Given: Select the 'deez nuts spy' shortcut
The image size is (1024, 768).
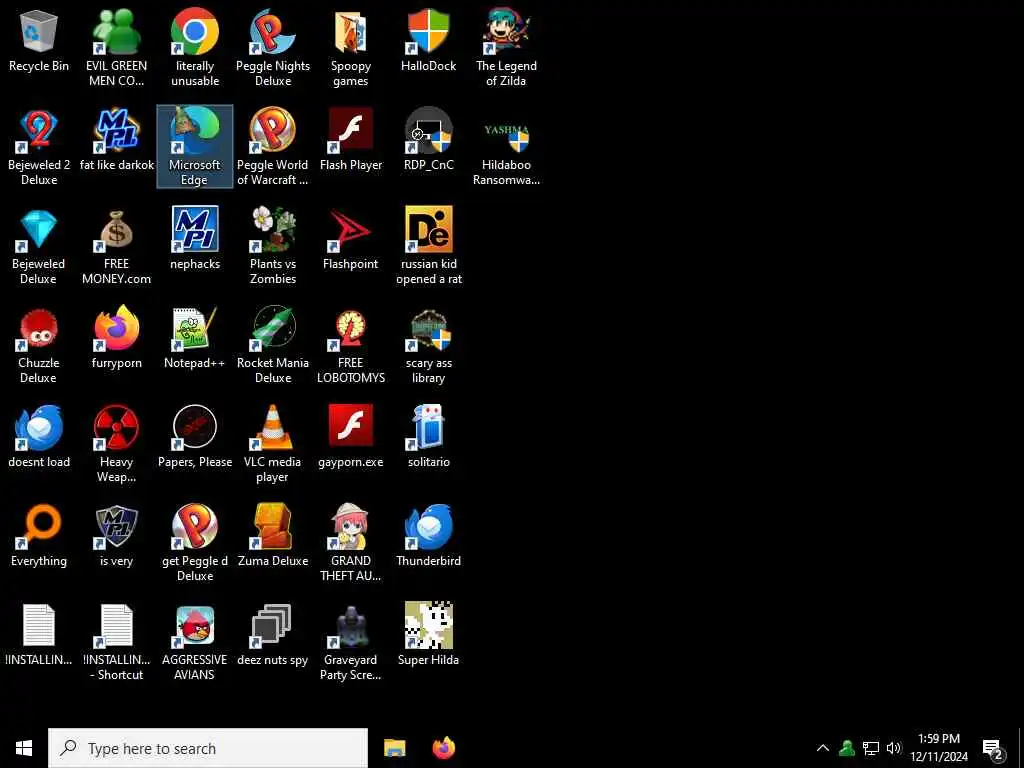Looking at the screenshot, I should 272,626.
